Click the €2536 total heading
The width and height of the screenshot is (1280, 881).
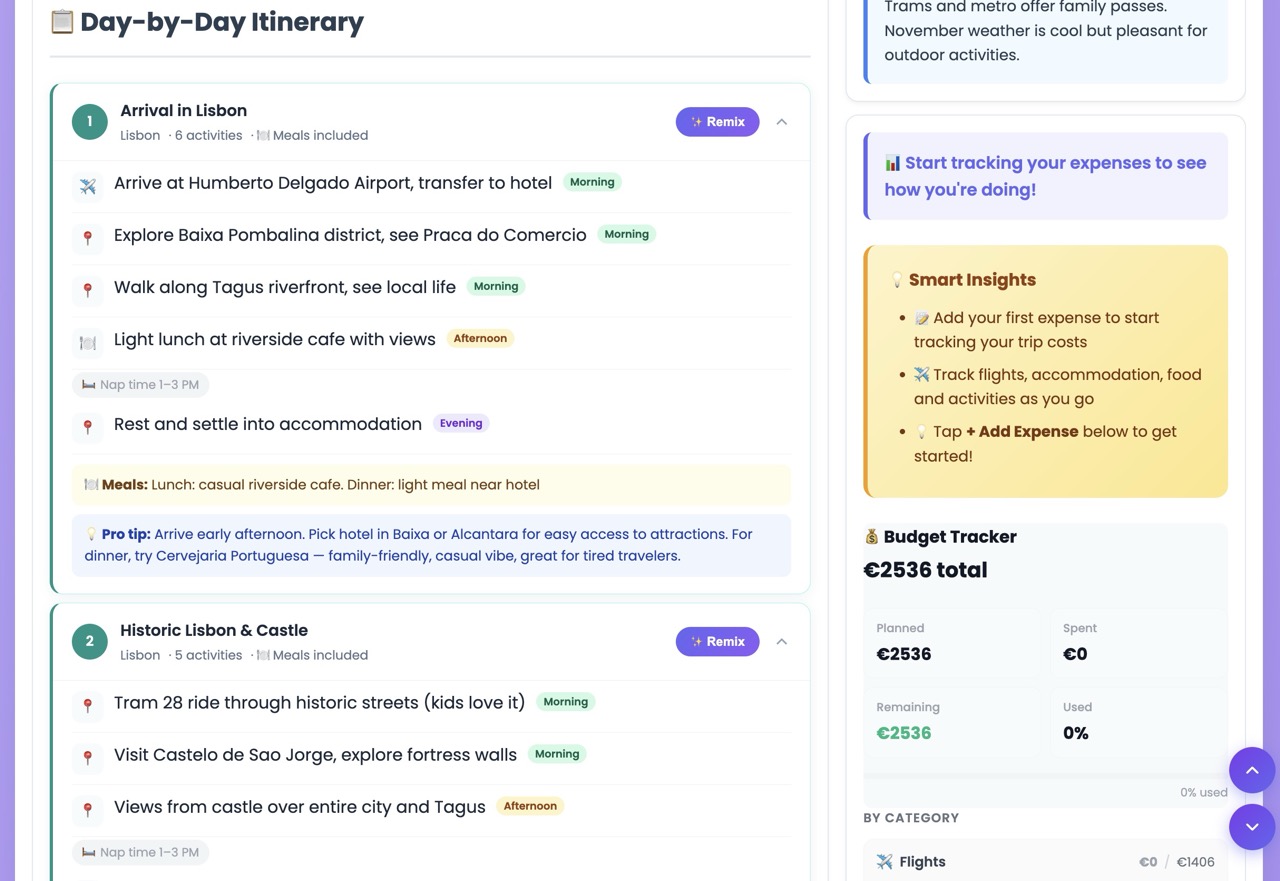(x=925, y=570)
